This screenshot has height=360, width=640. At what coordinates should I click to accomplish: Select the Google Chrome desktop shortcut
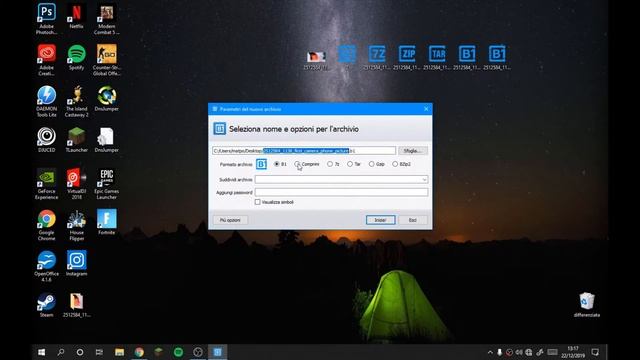click(47, 225)
